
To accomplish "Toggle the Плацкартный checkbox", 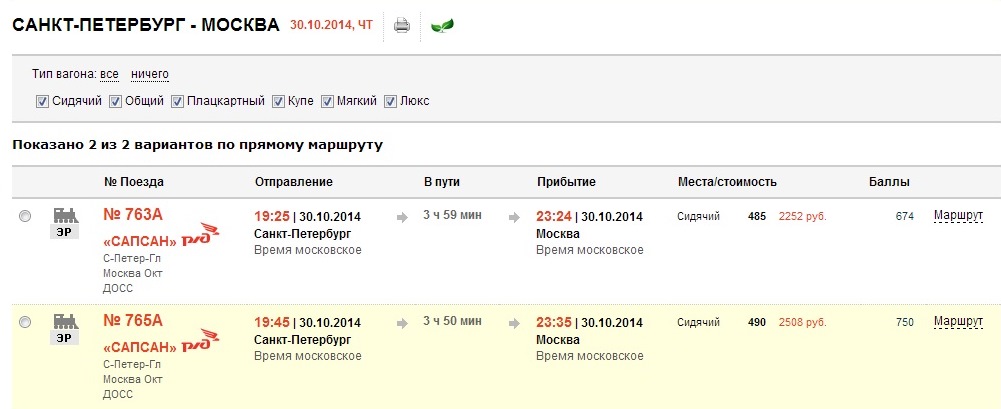I will click(177, 101).
